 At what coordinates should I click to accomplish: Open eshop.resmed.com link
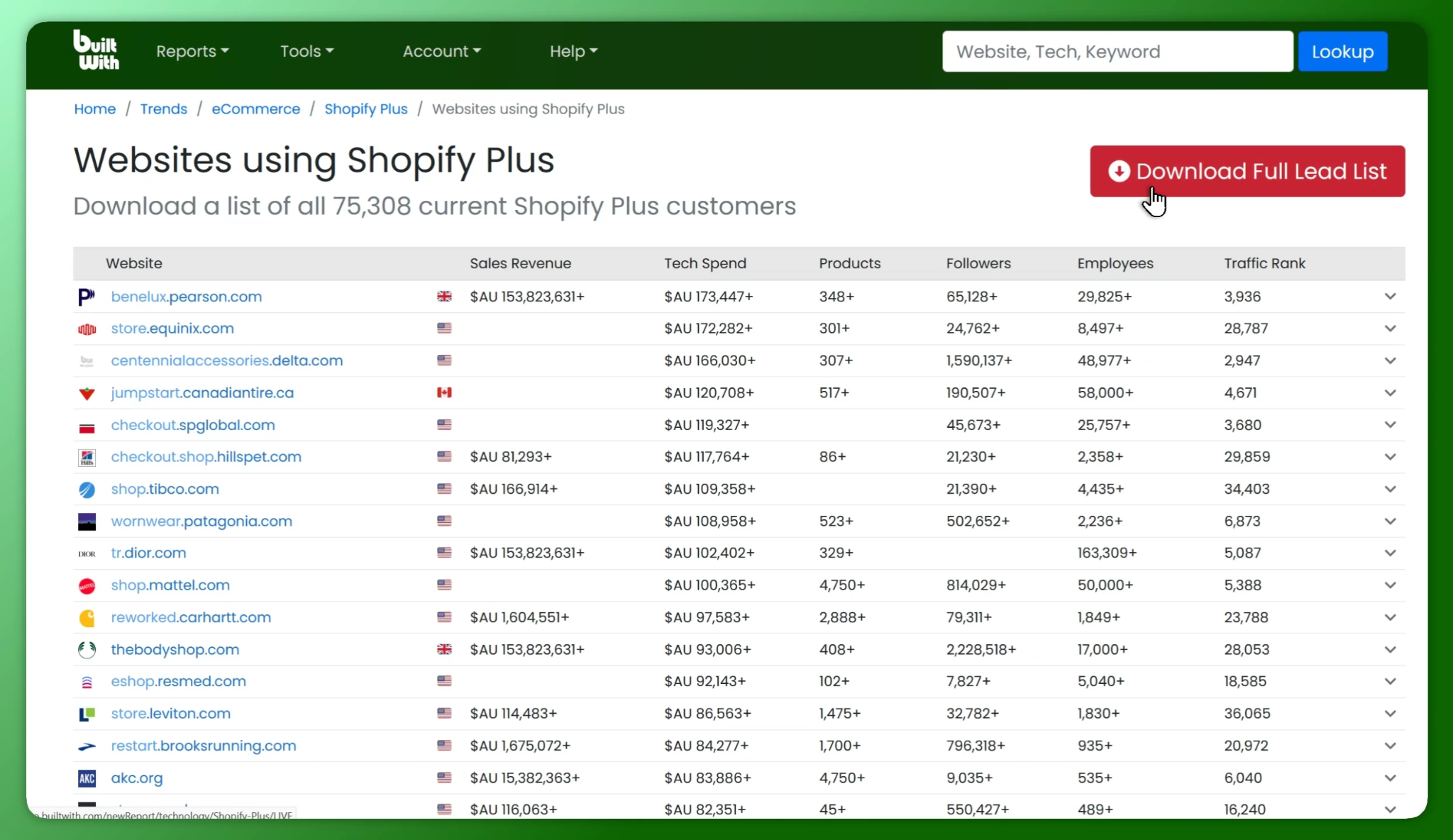click(179, 681)
